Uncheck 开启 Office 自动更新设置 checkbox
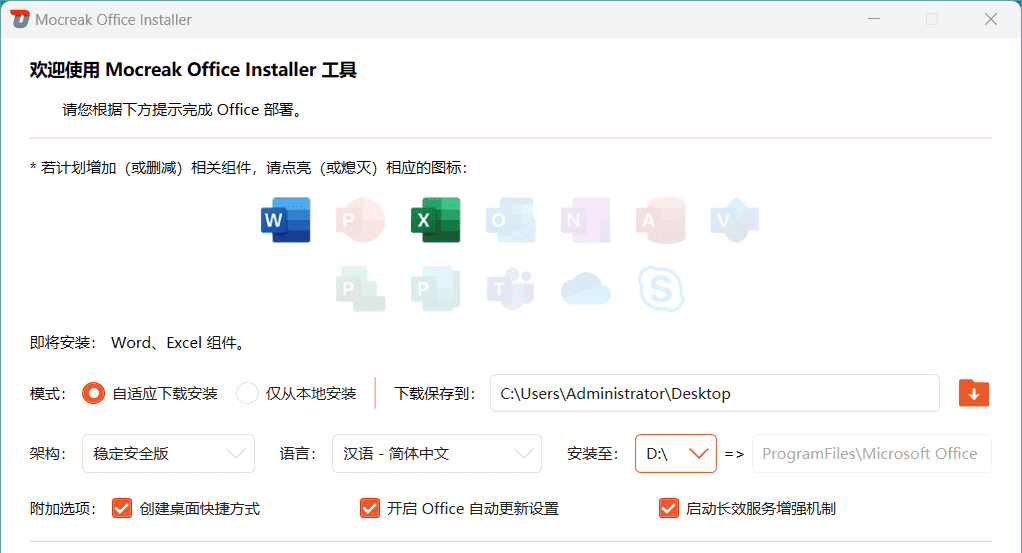The image size is (1022, 553). [x=369, y=508]
